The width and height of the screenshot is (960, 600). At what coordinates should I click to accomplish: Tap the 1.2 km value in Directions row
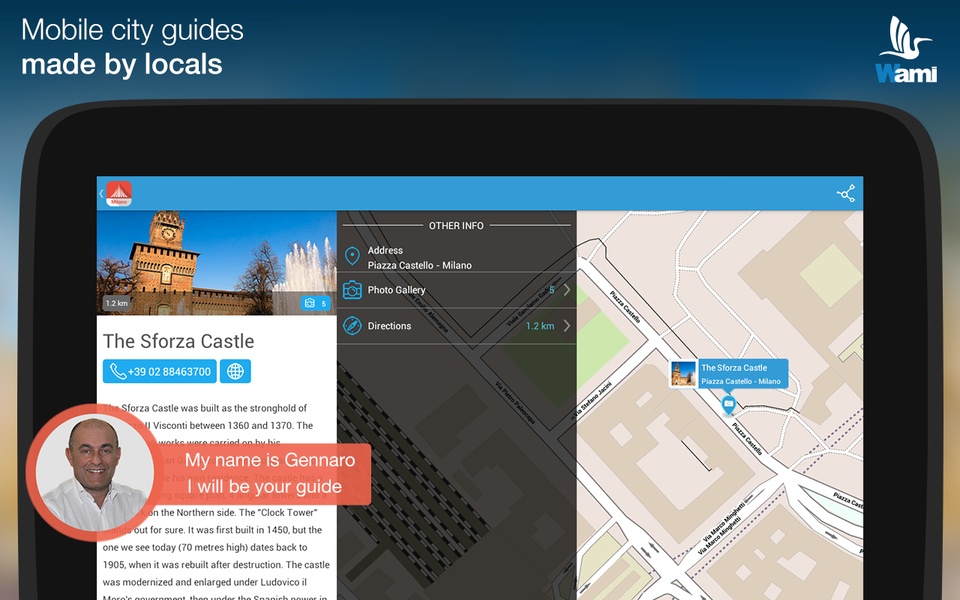[540, 326]
